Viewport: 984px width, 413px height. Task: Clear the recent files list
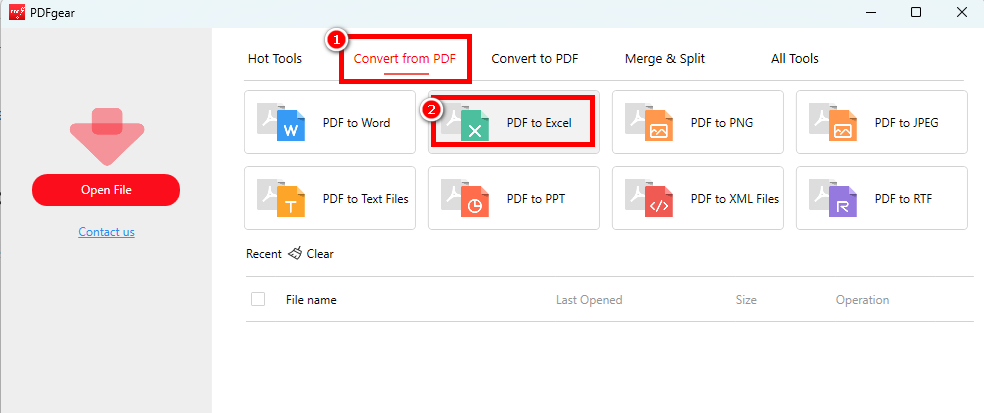coord(320,254)
